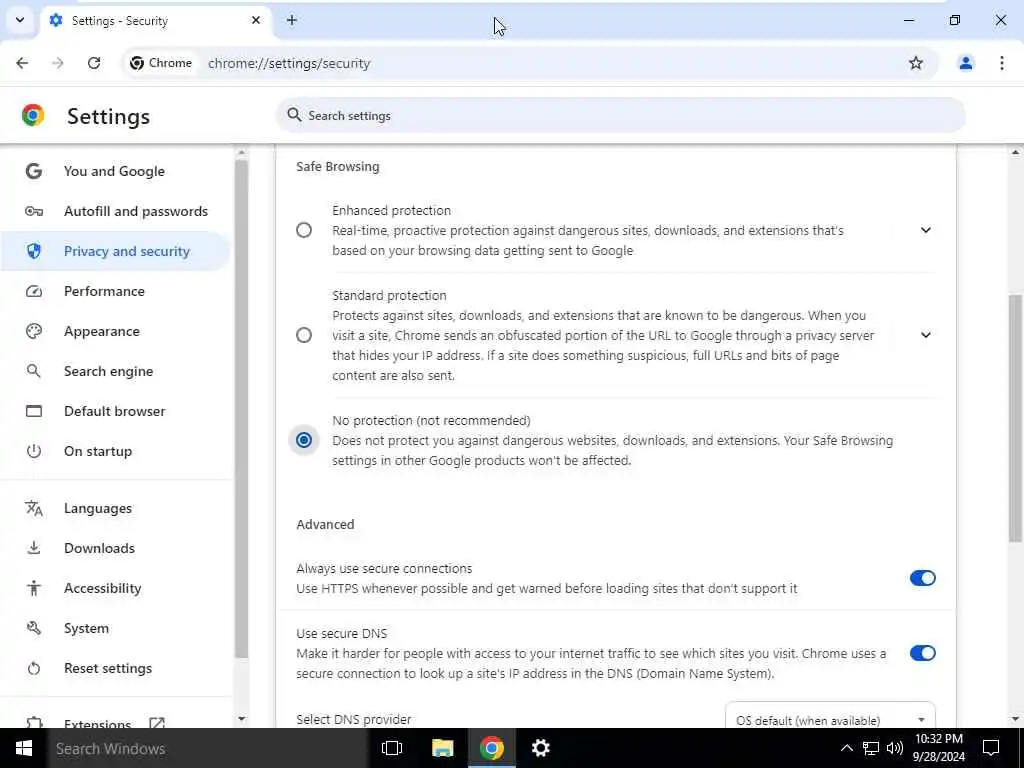Open Autofill and passwords section
Viewport: 1024px width, 768px height.
click(116, 211)
